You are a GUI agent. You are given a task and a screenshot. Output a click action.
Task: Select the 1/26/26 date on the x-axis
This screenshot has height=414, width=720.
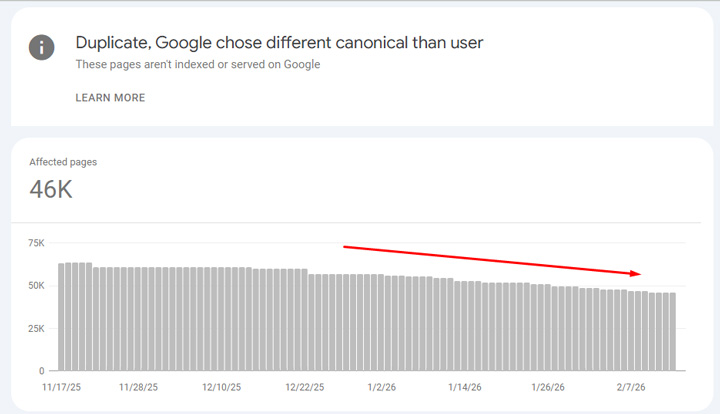pos(548,386)
